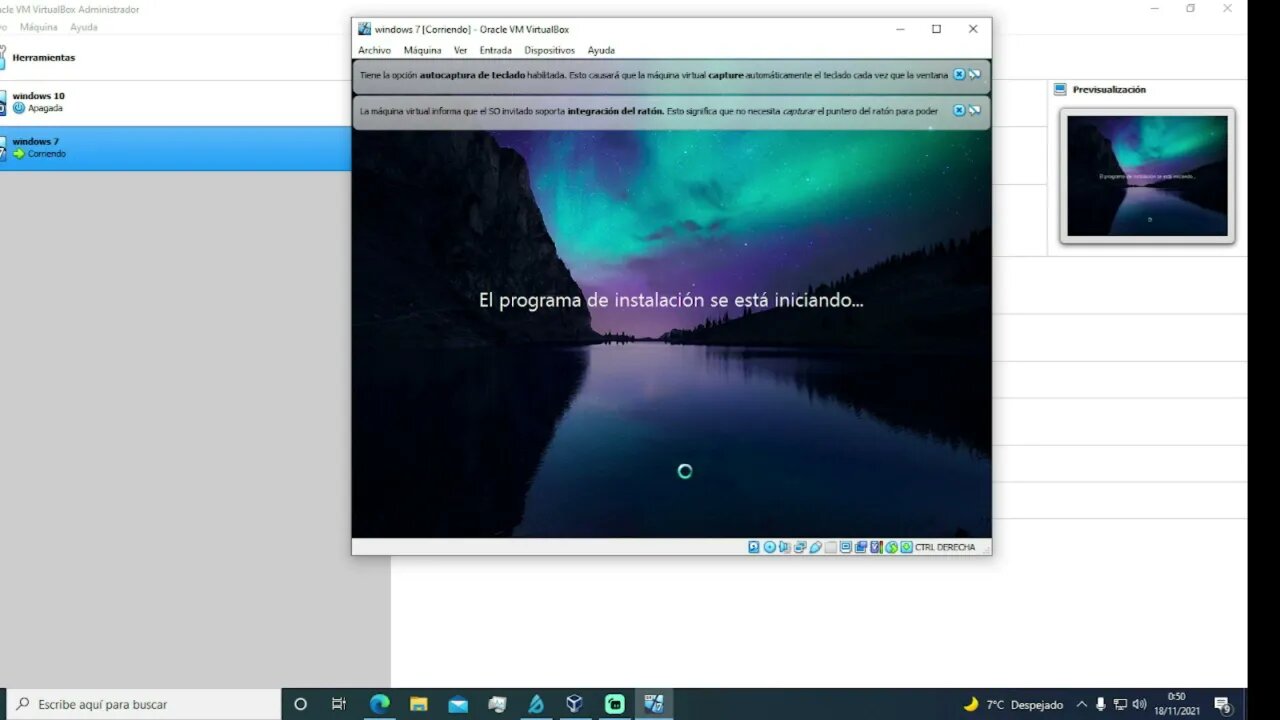1280x720 pixels.
Task: Open the network tray icon
Action: coord(1120,704)
